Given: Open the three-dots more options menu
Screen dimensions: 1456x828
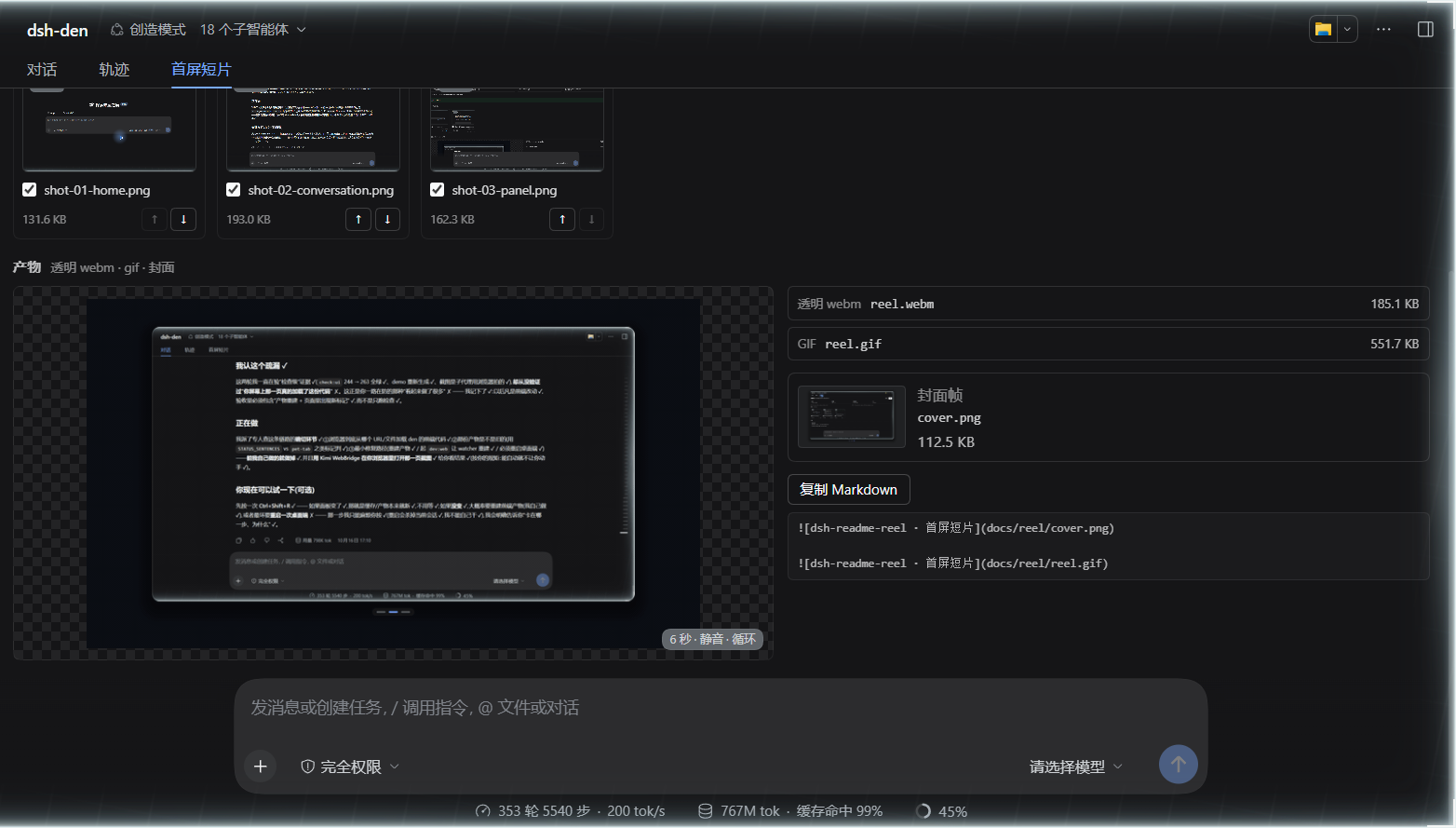Looking at the screenshot, I should click(1383, 29).
